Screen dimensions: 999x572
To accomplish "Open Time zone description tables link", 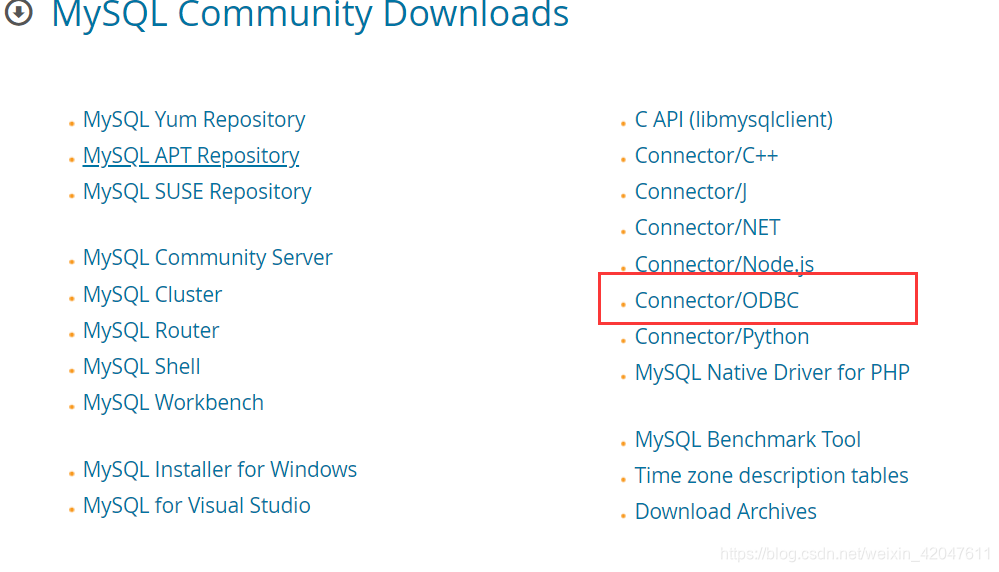I will pos(772,476).
